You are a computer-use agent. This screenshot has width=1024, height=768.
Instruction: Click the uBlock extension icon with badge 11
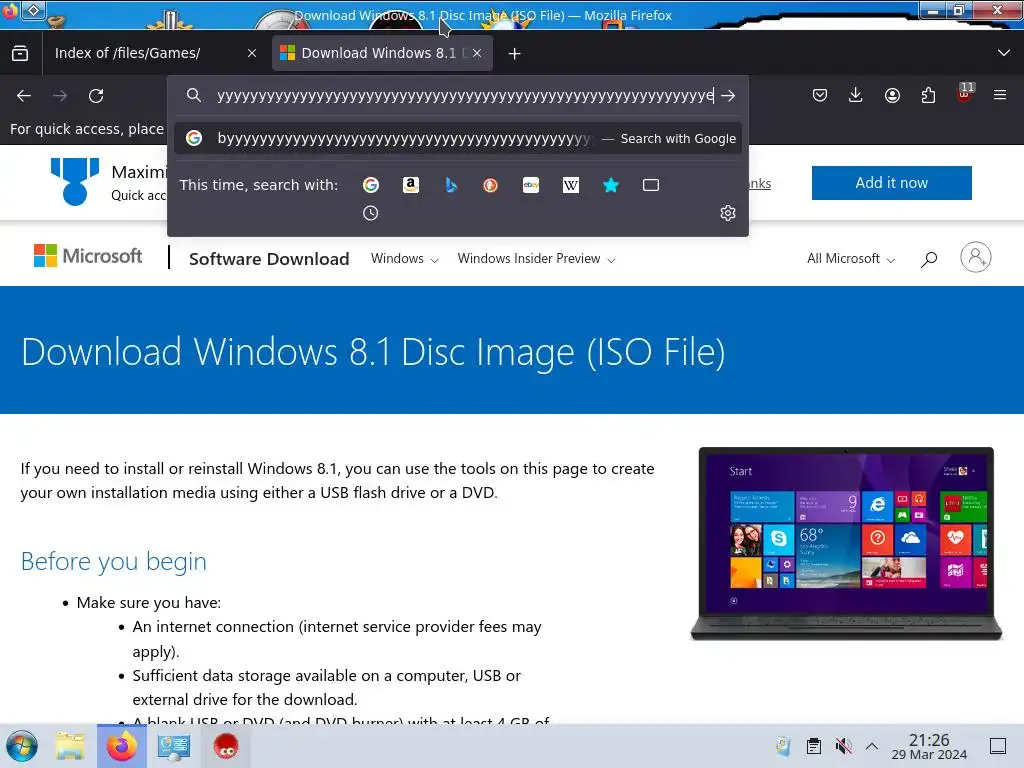[965, 95]
